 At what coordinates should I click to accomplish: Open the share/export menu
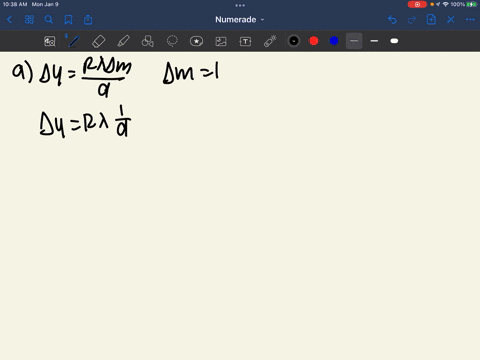click(88, 20)
